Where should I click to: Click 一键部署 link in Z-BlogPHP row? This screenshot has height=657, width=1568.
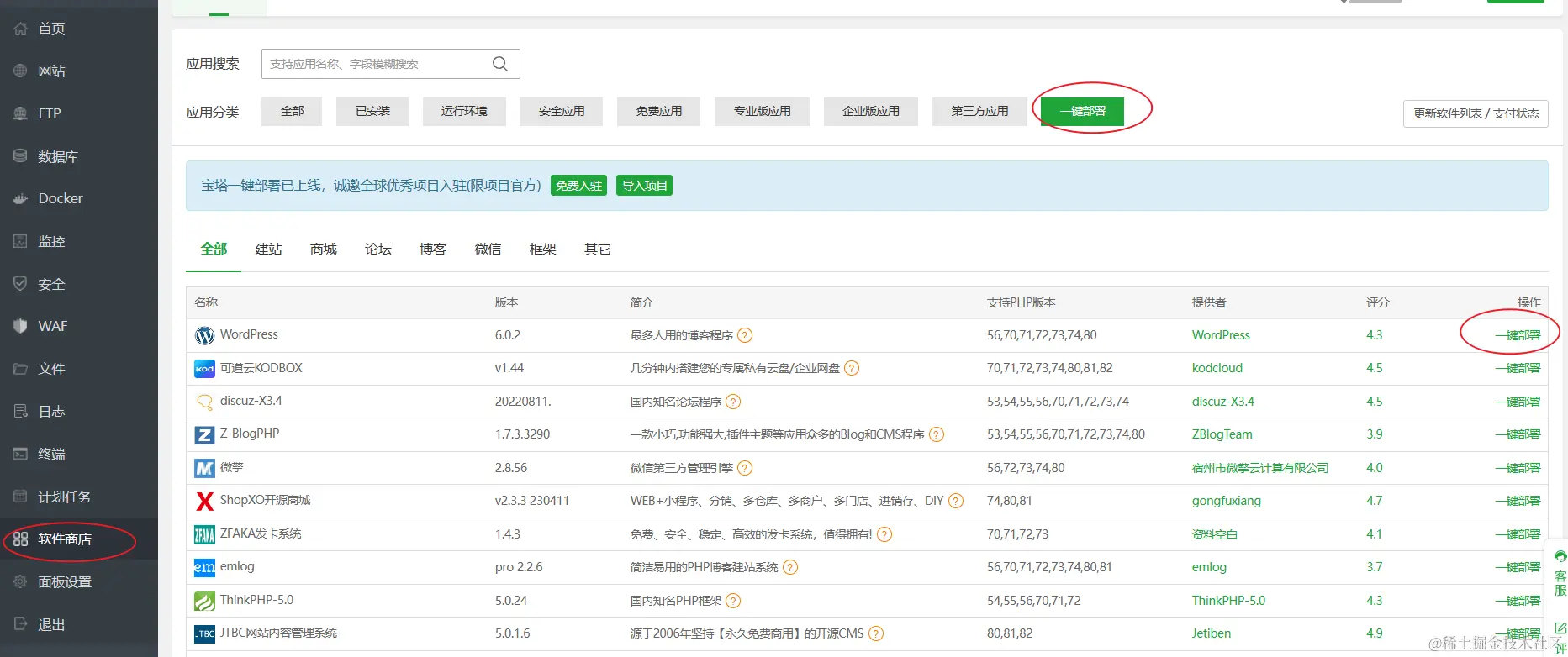[x=1518, y=434]
